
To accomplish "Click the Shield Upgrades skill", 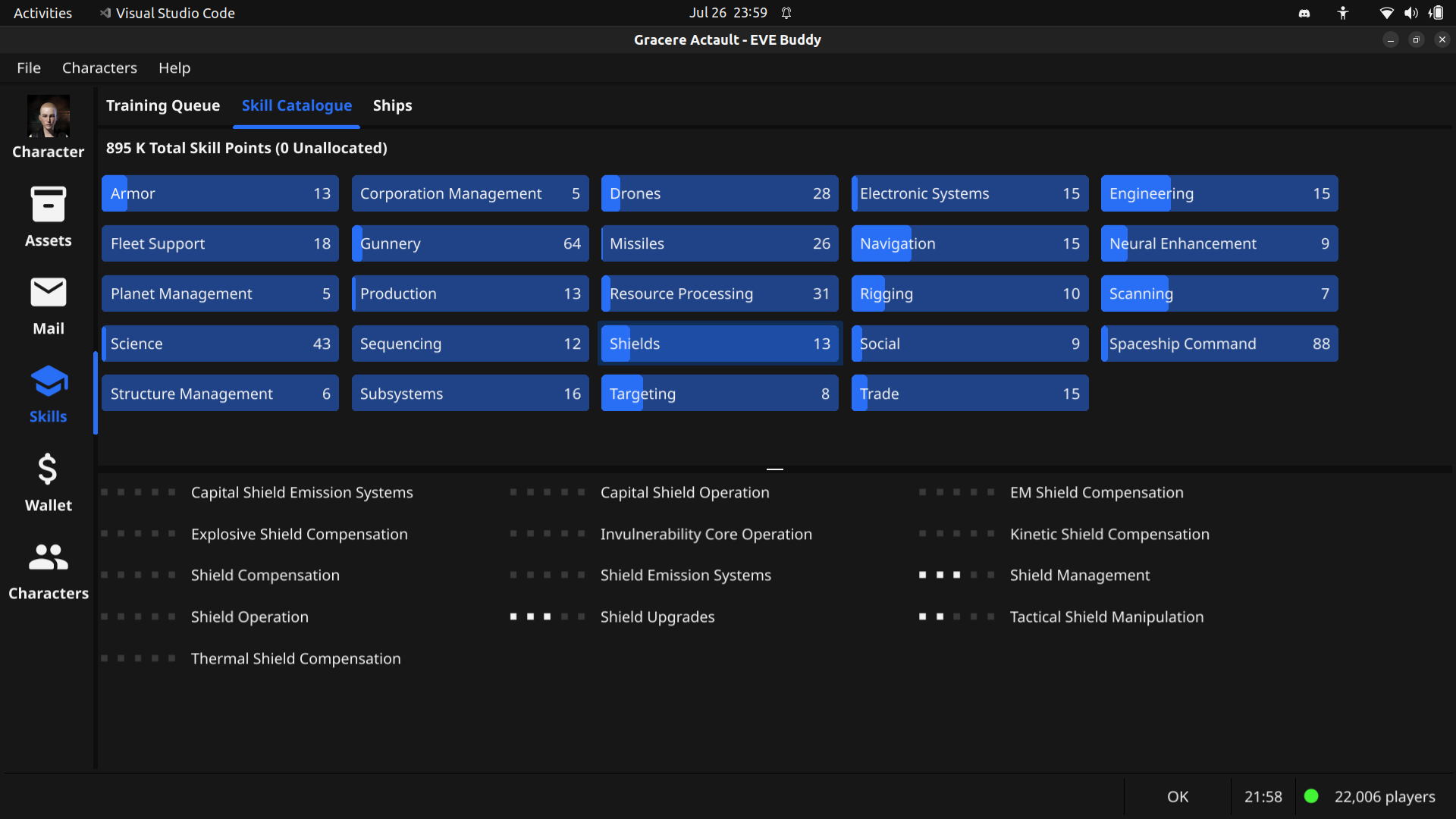I will (657, 617).
